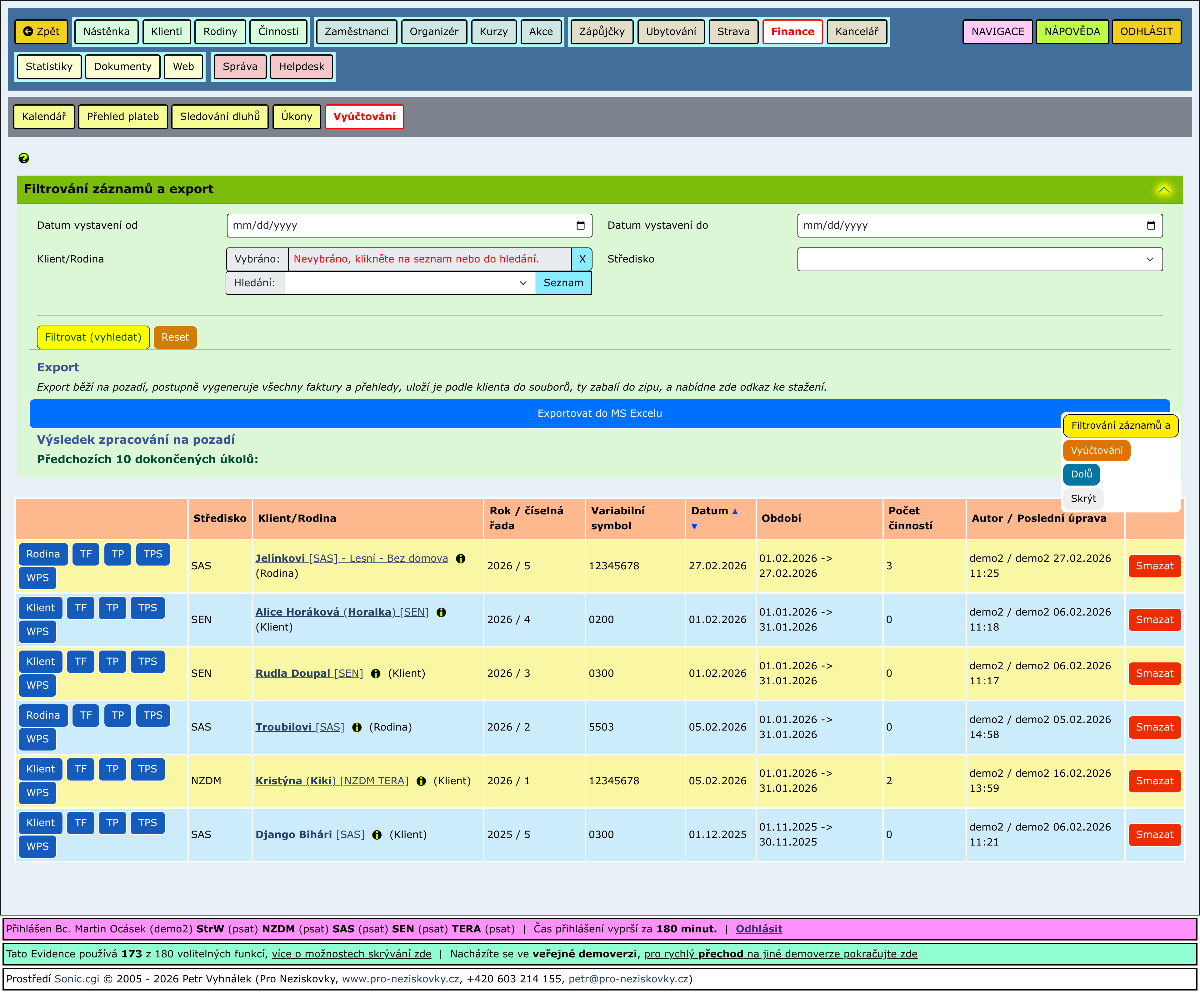The width and height of the screenshot is (1200, 1008).
Task: Hide floating navigation with Skrýt
Action: click(1083, 499)
